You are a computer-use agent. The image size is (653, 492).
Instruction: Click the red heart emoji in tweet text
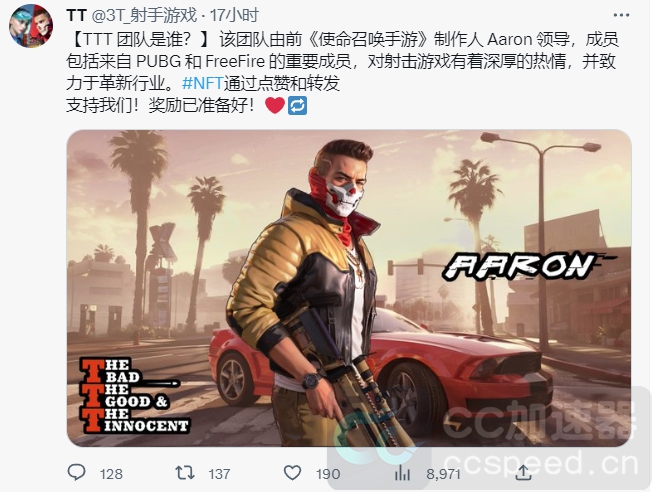(x=275, y=105)
